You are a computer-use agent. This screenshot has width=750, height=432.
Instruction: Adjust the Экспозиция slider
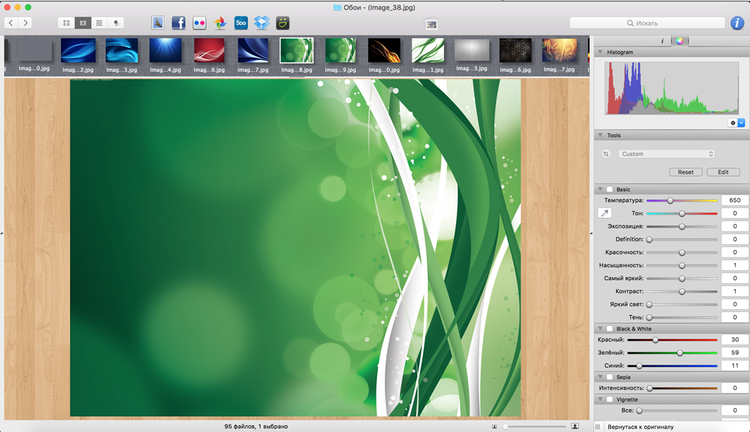(682, 226)
